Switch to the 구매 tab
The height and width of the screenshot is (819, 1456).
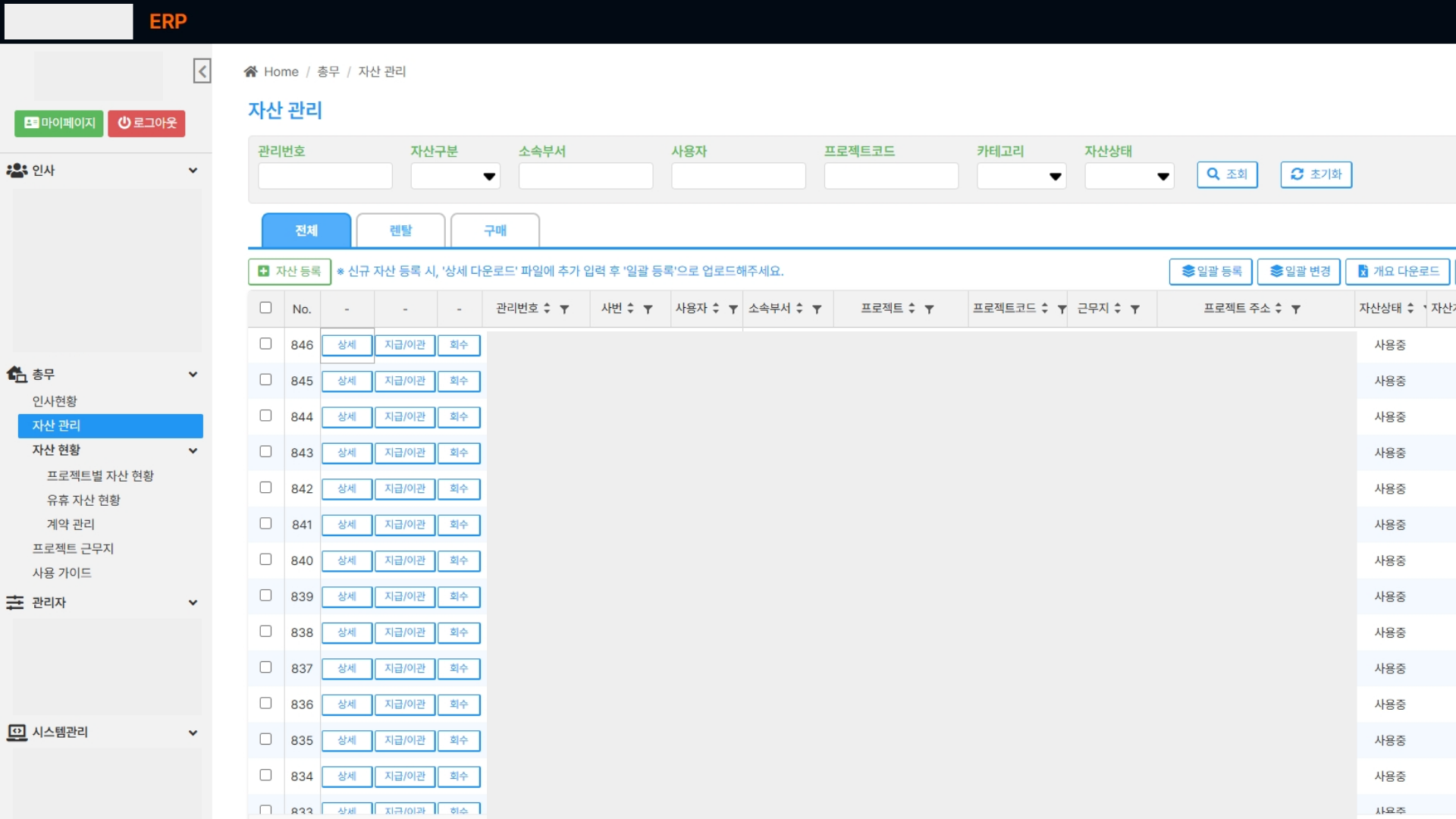495,231
